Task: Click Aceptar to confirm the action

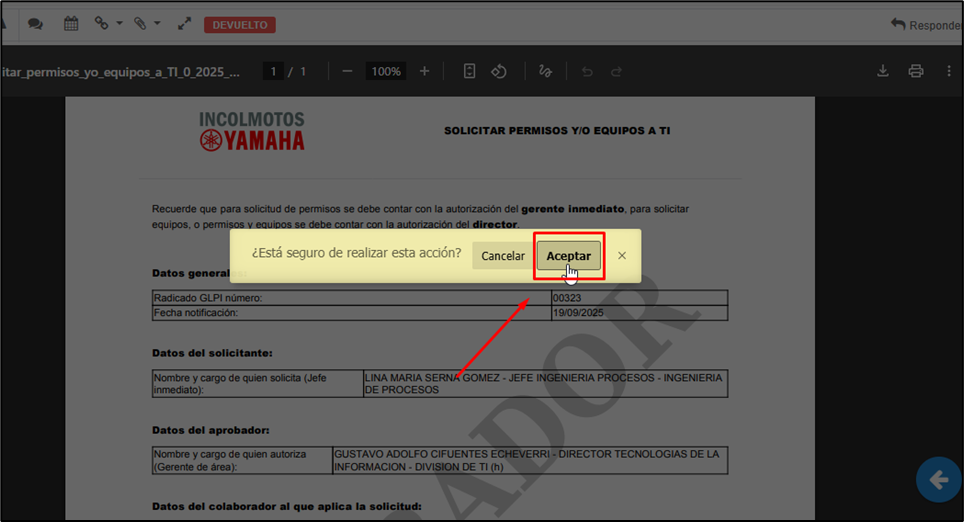Action: 568,256
